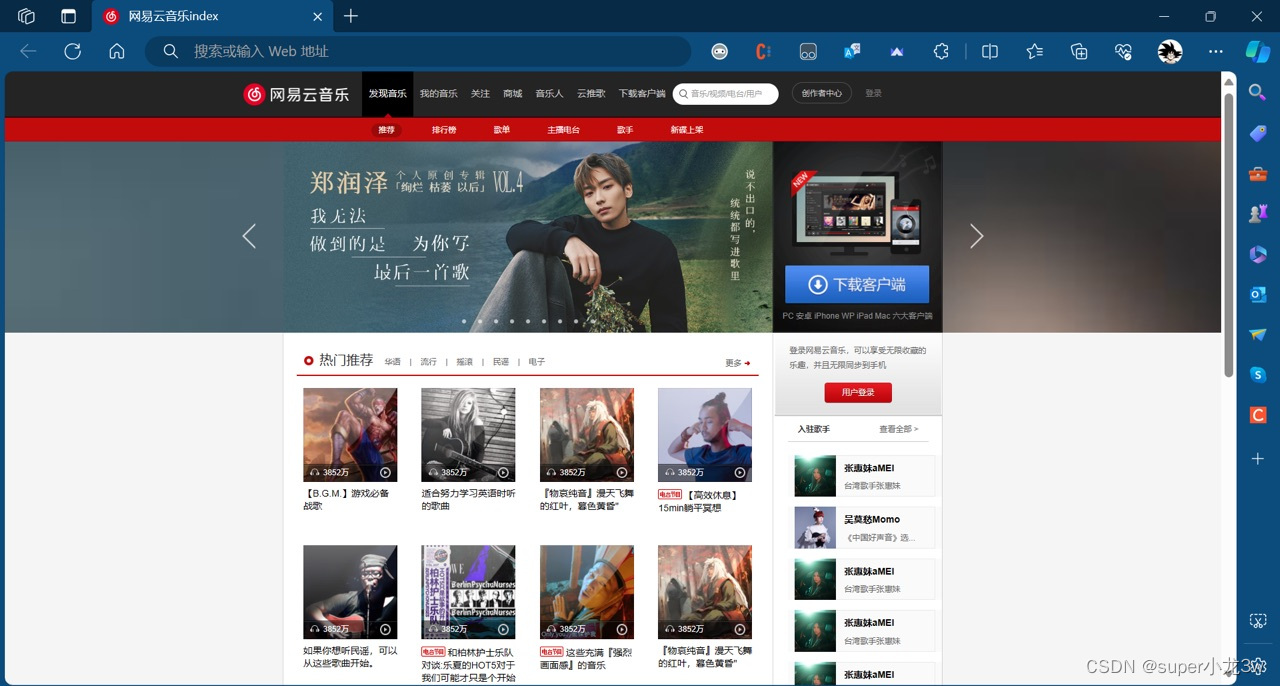Click the red 用户登录 button
The image size is (1280, 686).
(x=858, y=393)
